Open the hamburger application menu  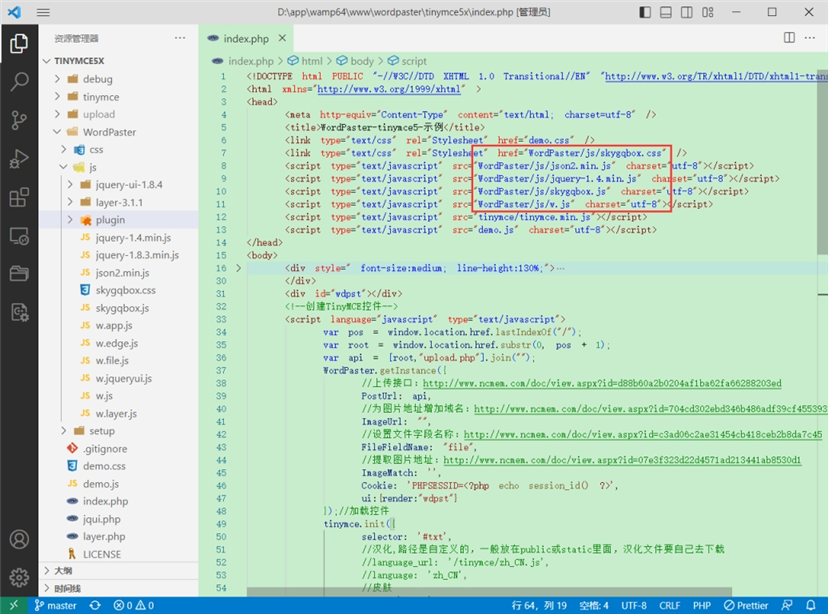(x=43, y=12)
